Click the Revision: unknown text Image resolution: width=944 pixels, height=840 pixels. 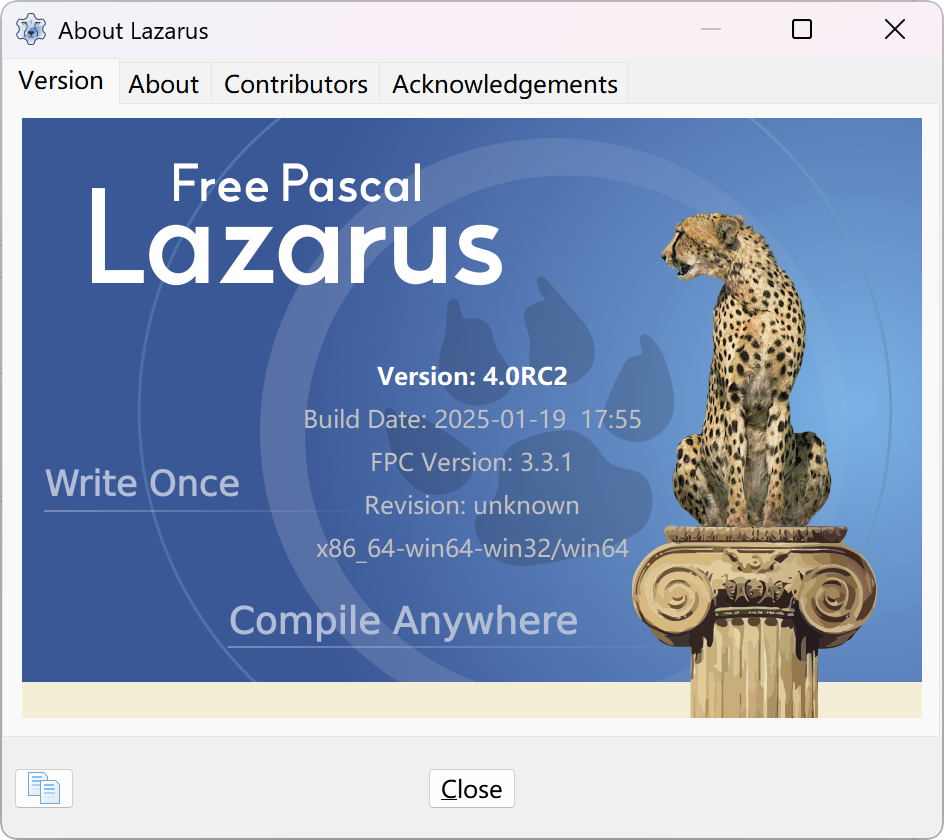pyautogui.click(x=472, y=505)
